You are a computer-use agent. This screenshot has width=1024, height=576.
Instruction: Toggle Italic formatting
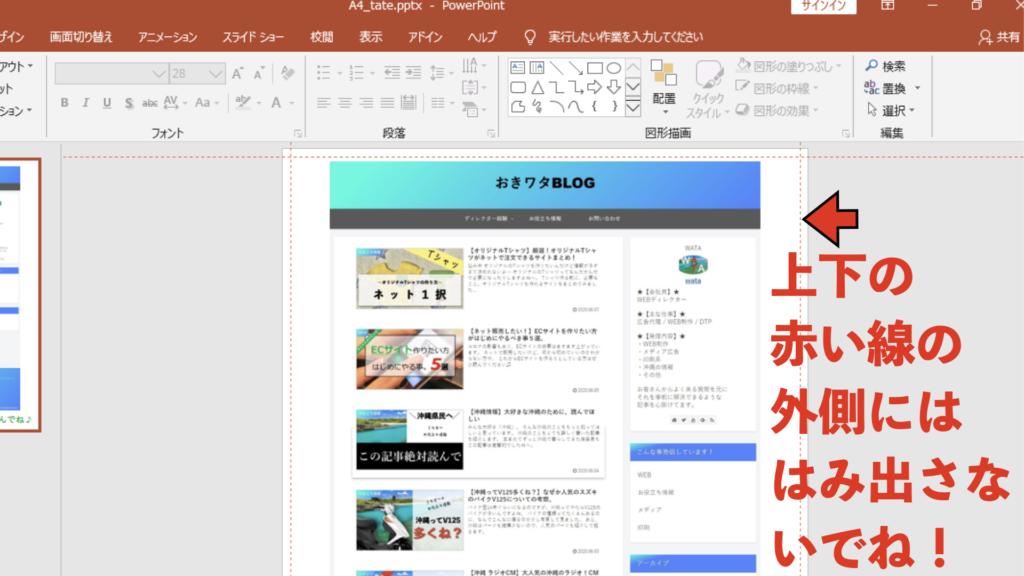pos(86,102)
